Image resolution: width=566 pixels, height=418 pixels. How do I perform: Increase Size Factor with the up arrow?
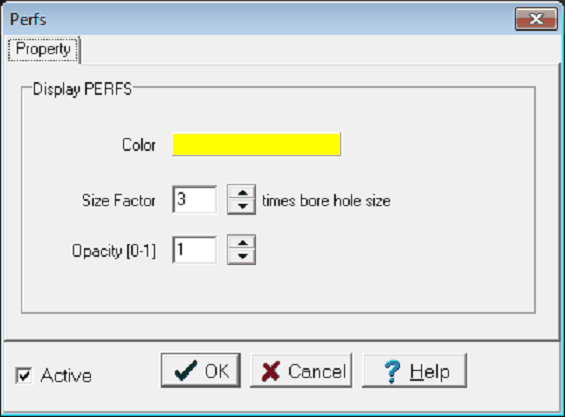pos(242,192)
